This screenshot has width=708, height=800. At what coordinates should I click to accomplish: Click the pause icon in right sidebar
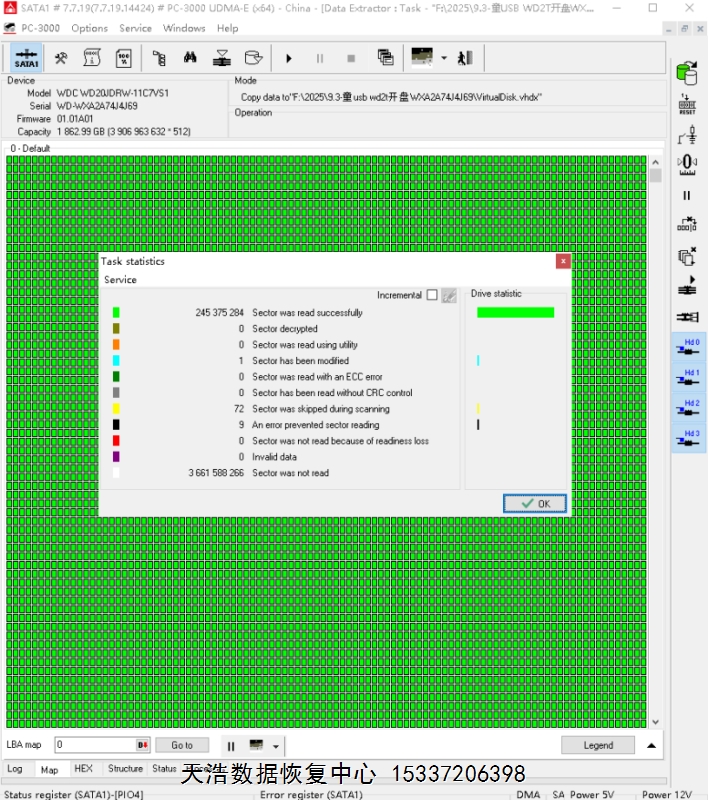[687, 196]
